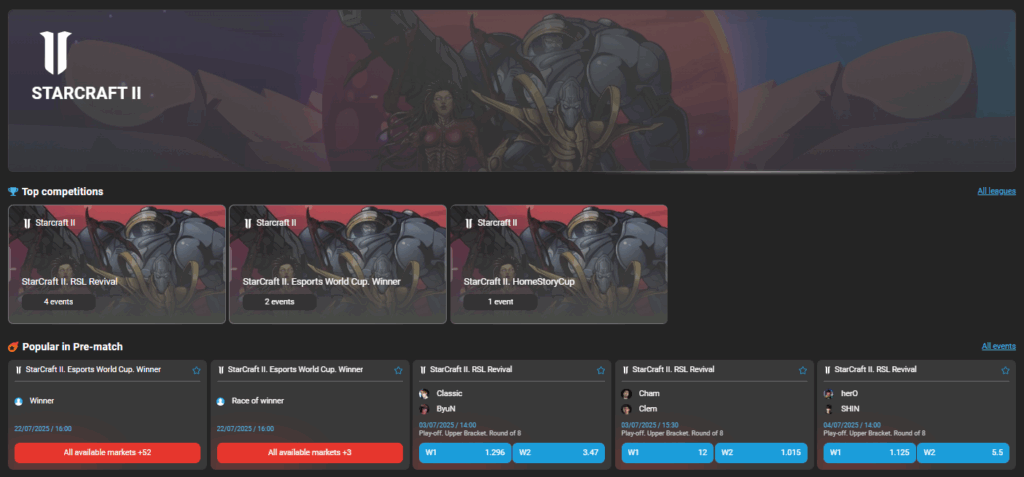The height and width of the screenshot is (477, 1024).
Task: Open the All leagues link
Action: (996, 191)
